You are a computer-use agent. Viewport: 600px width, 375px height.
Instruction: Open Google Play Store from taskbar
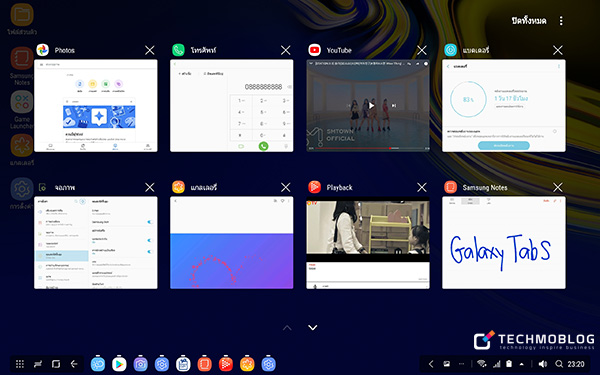(119, 364)
